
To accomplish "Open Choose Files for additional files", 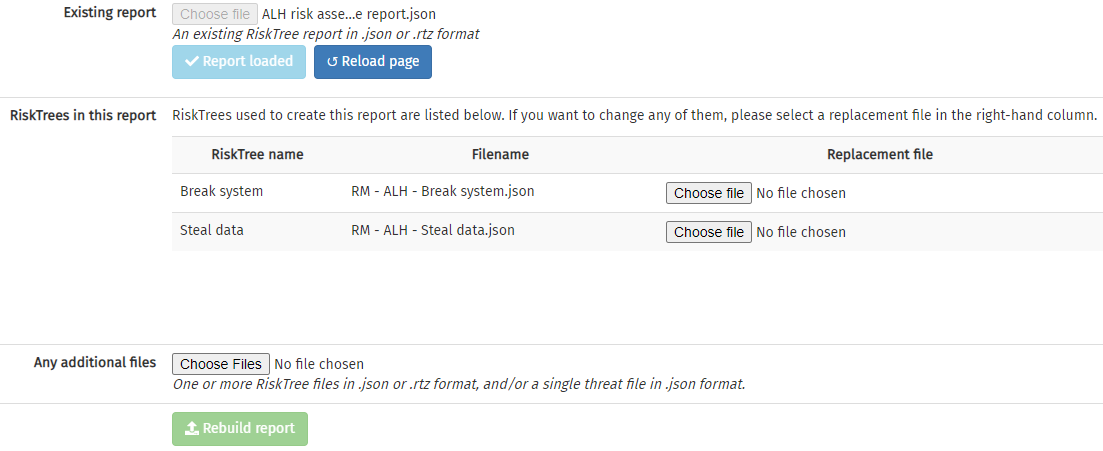I will click(x=220, y=364).
